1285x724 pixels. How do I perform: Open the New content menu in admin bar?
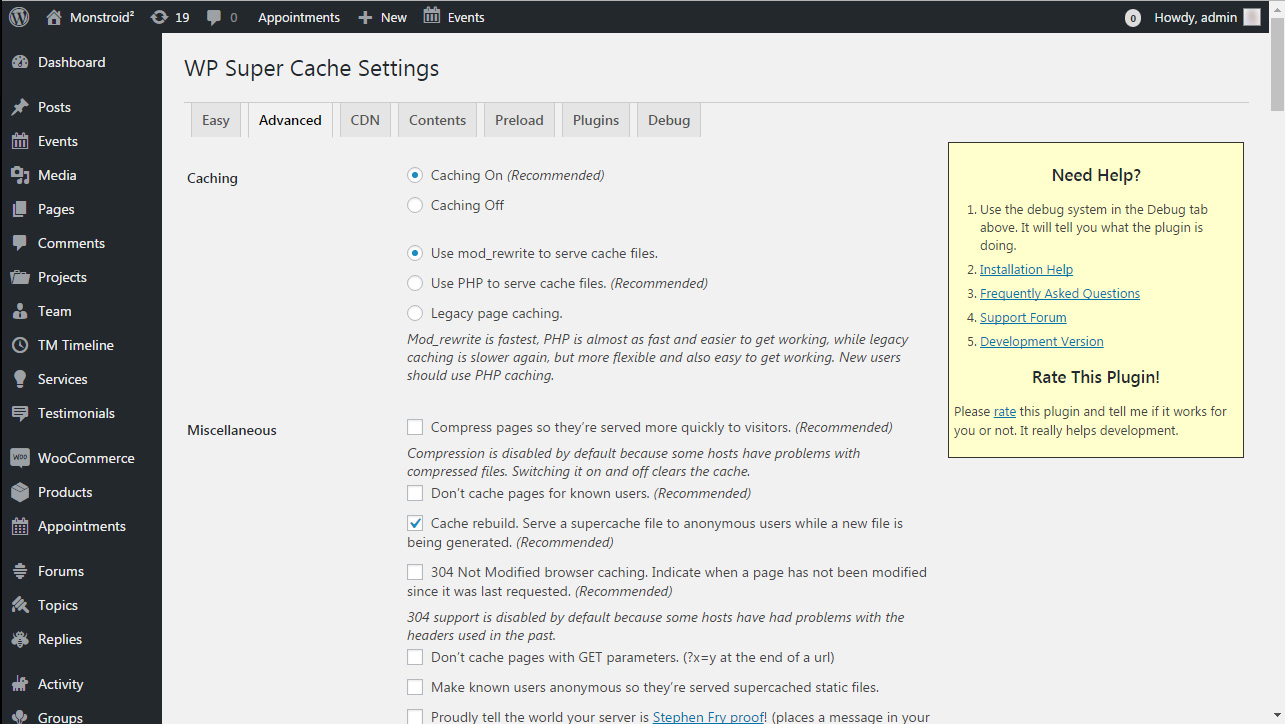pyautogui.click(x=383, y=17)
